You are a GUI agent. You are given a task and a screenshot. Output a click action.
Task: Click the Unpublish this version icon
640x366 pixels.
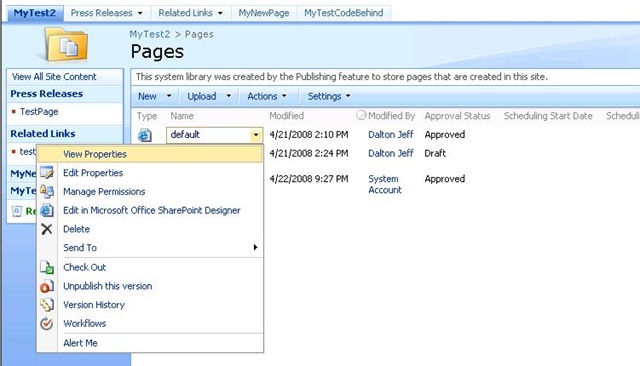[x=47, y=286]
